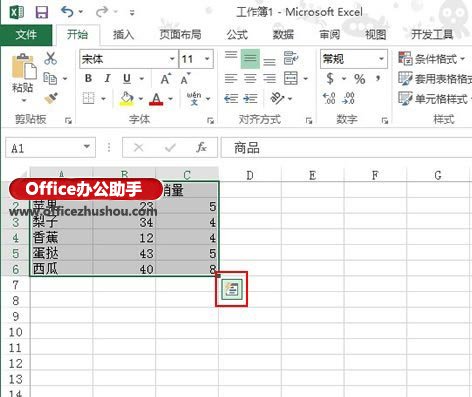Increase font size with the larger A
472x397 pixels.
[166, 79]
